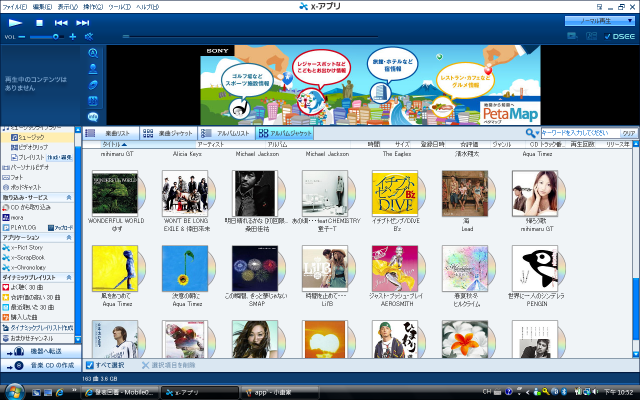Open Windows Start button

[x=15, y=392]
